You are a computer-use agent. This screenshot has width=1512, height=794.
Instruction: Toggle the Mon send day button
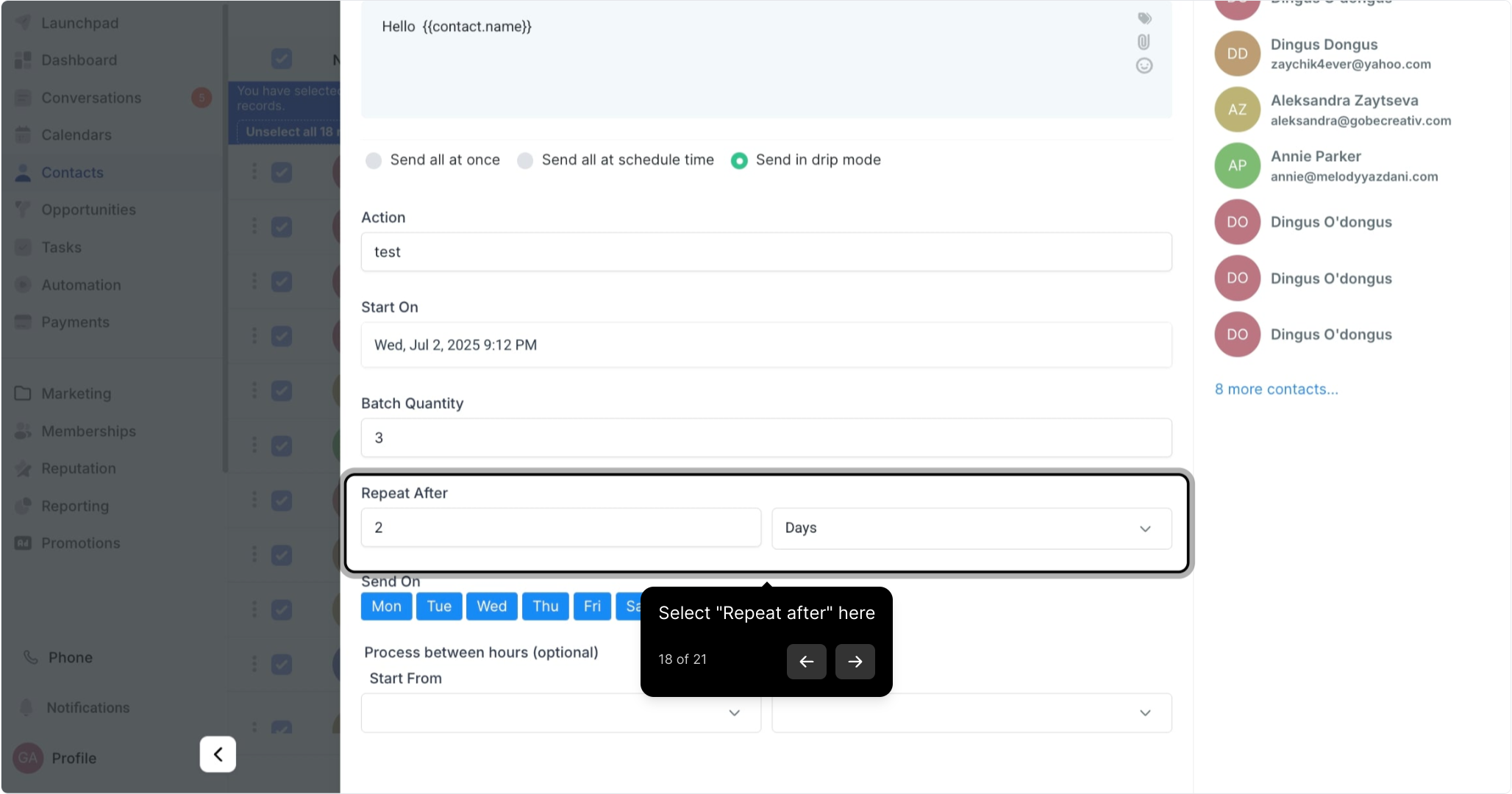(x=386, y=607)
